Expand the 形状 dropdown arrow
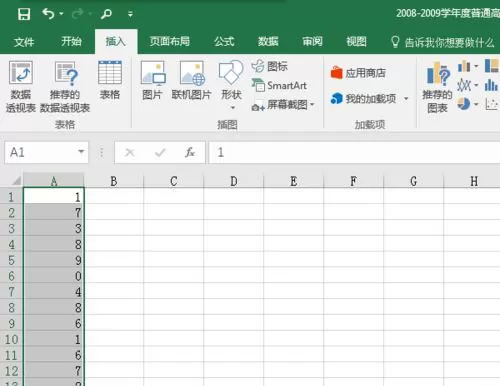The image size is (500, 386). click(x=233, y=108)
